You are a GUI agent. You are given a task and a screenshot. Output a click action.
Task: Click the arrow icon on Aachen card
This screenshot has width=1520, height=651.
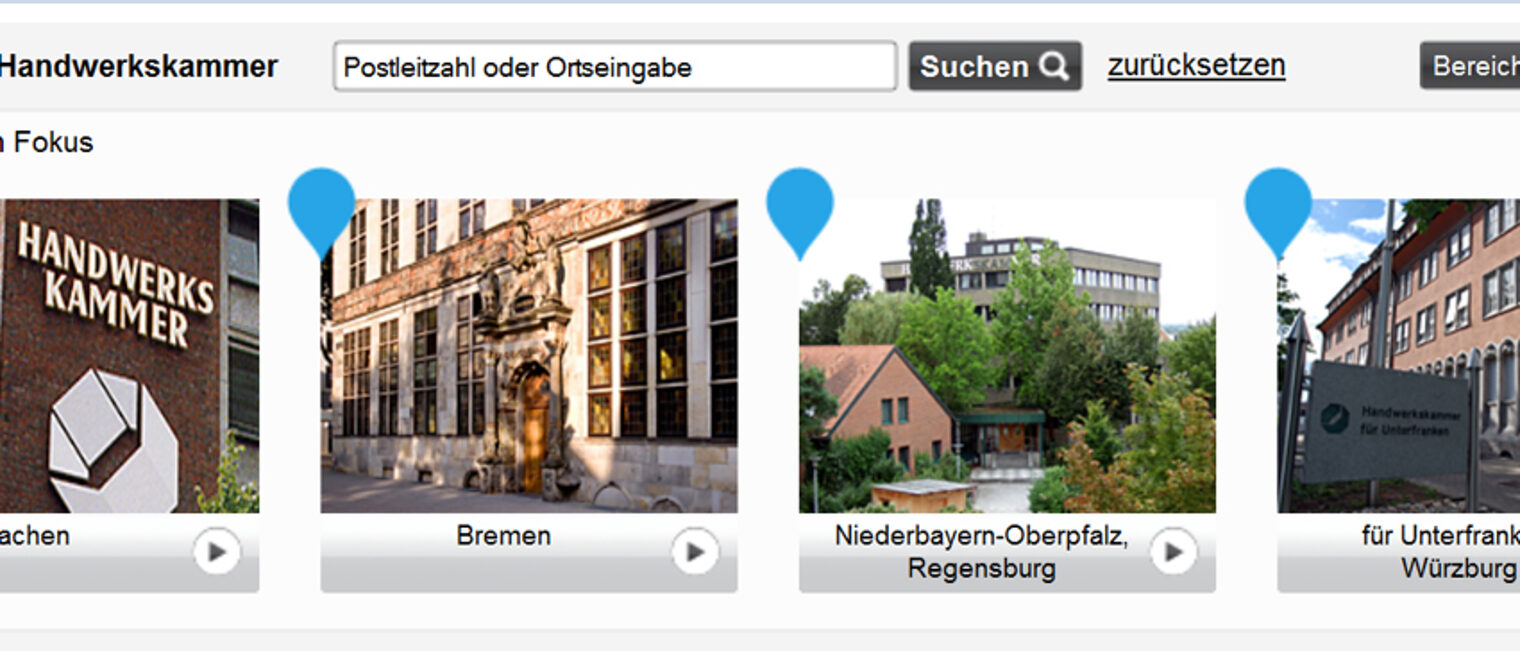click(x=217, y=551)
